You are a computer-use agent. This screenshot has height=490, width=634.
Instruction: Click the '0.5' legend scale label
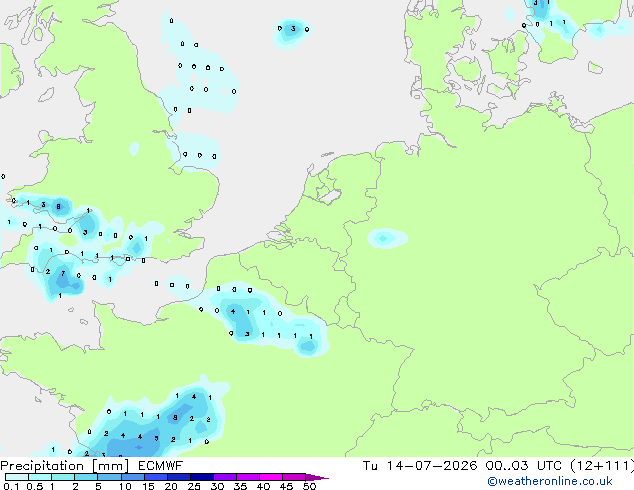click(35, 486)
